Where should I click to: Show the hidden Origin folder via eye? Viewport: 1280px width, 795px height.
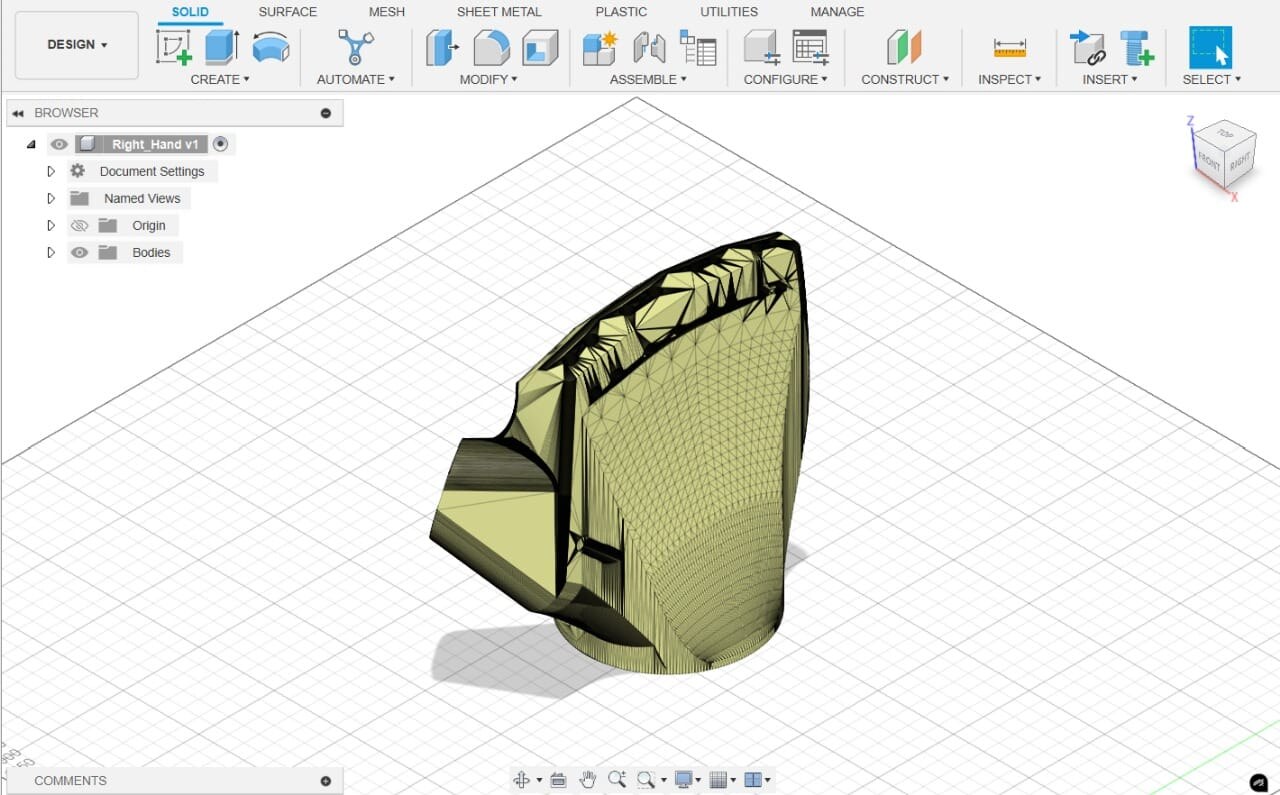click(80, 226)
